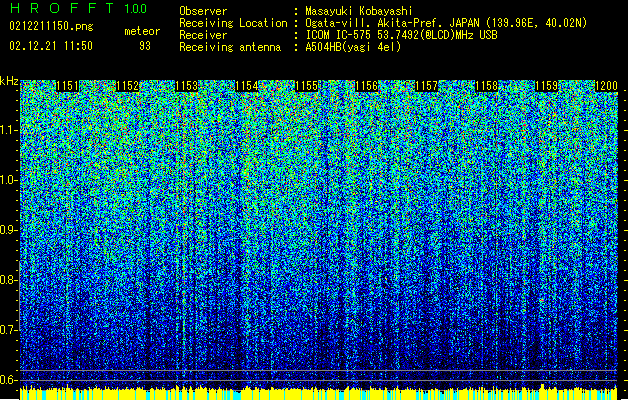Select the 1153 time marker
The image size is (629, 400).
coord(186,87)
